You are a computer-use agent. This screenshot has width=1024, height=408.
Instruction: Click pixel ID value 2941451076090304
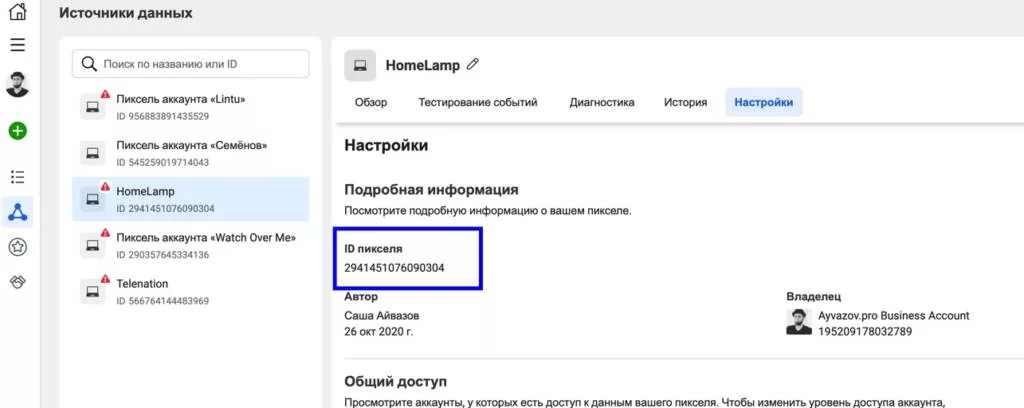[x=394, y=268]
